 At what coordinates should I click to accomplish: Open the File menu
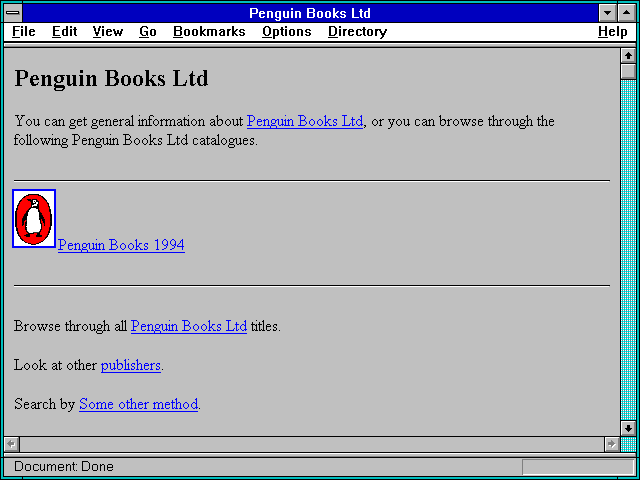(x=24, y=31)
